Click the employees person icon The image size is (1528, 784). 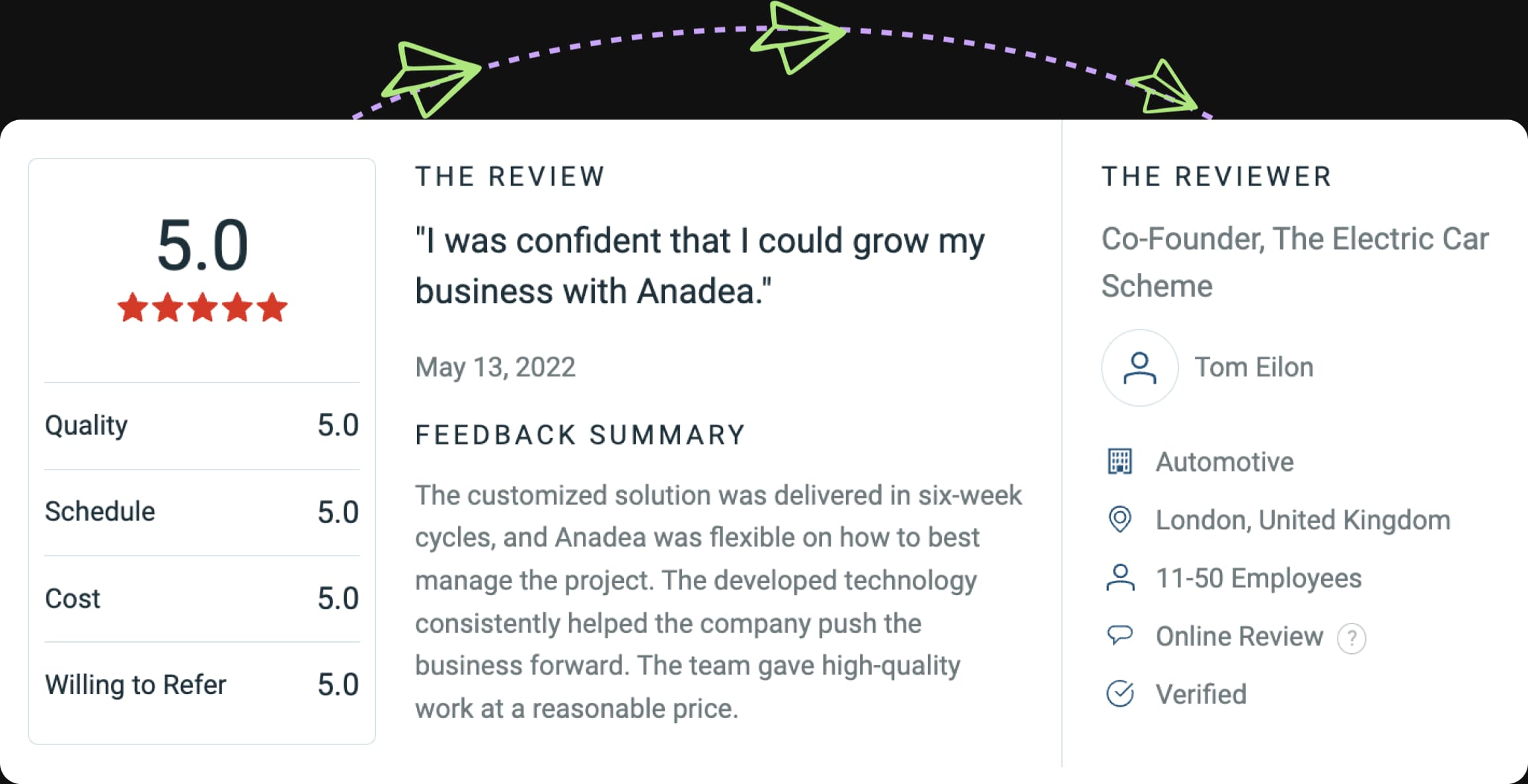point(1120,578)
